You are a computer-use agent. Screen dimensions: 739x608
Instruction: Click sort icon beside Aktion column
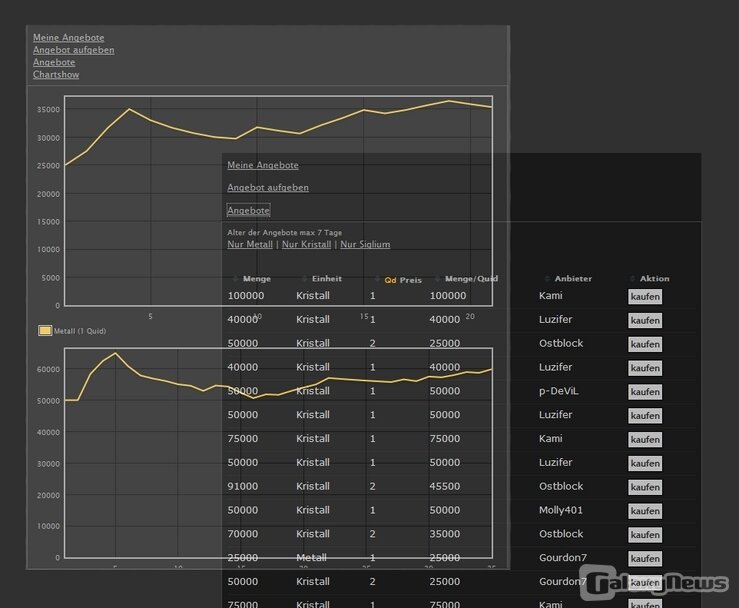pyautogui.click(x=632, y=279)
